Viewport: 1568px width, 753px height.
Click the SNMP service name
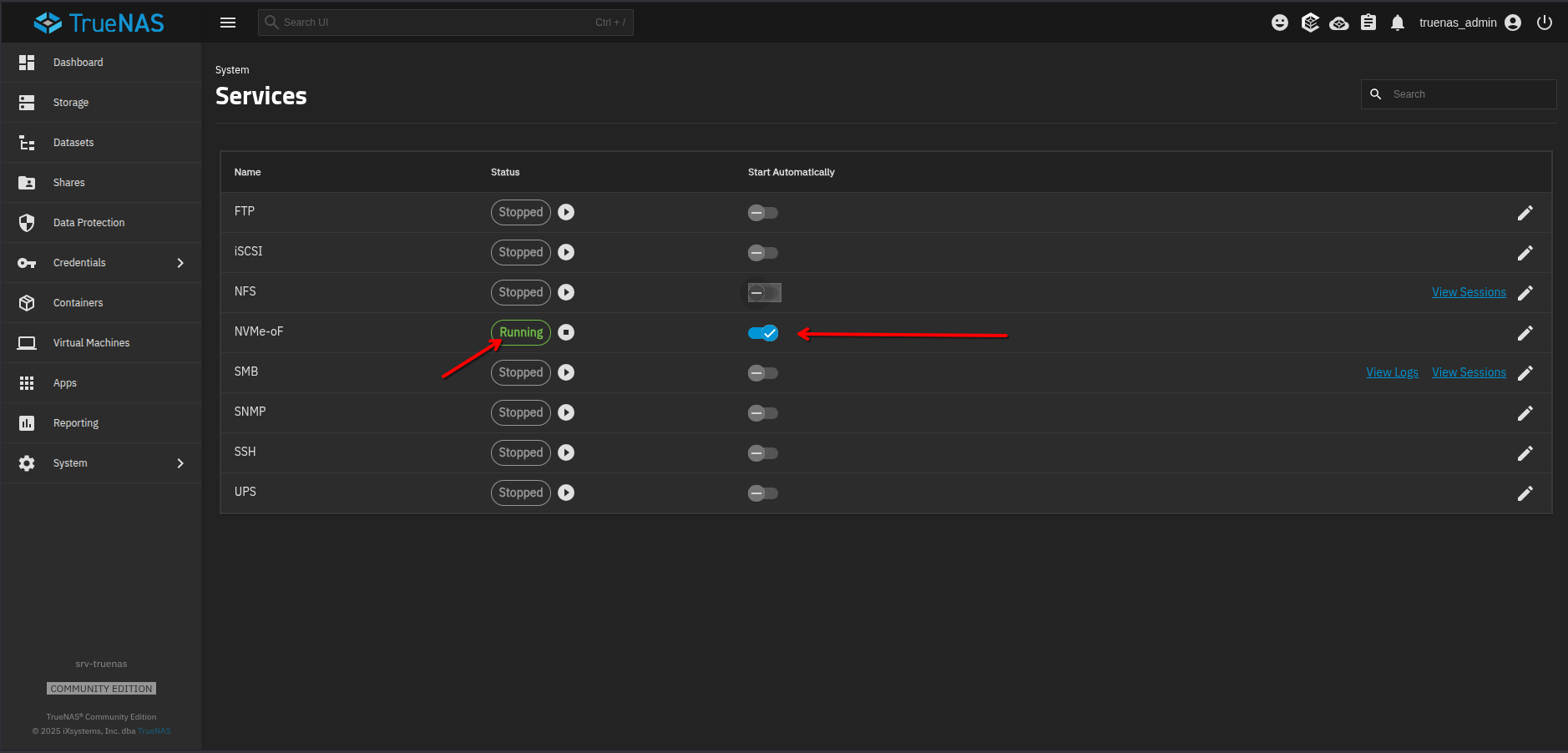click(250, 412)
